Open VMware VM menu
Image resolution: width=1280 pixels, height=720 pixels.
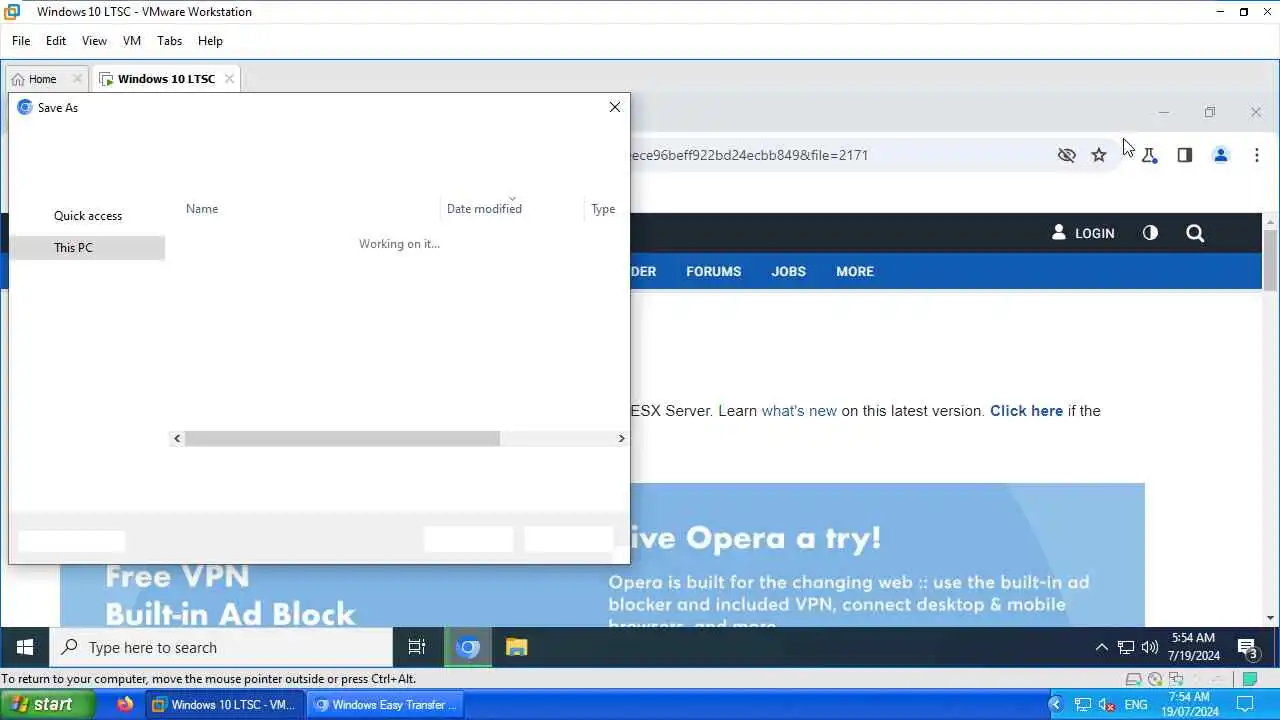click(x=132, y=41)
